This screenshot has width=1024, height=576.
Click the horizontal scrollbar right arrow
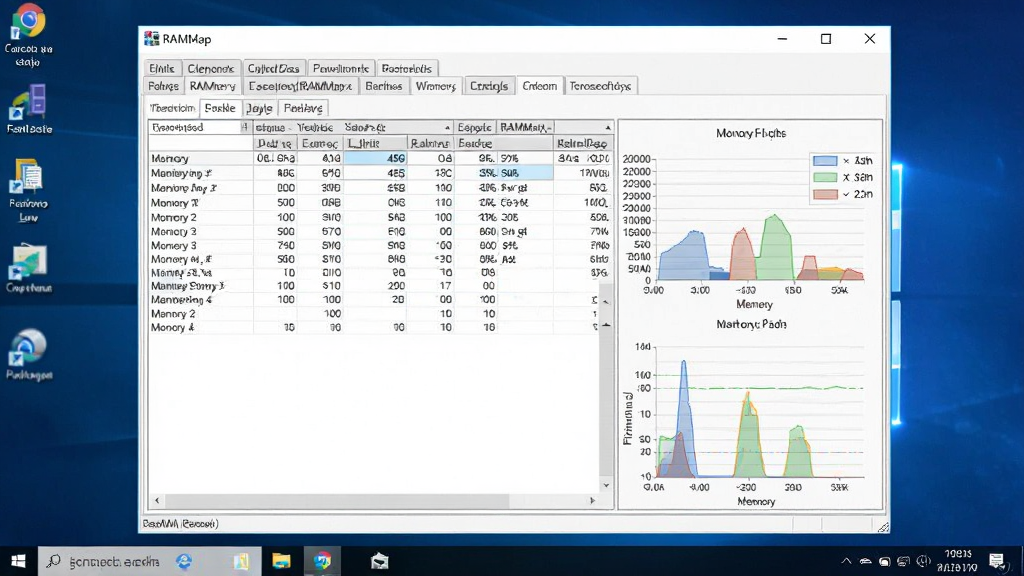pos(592,501)
